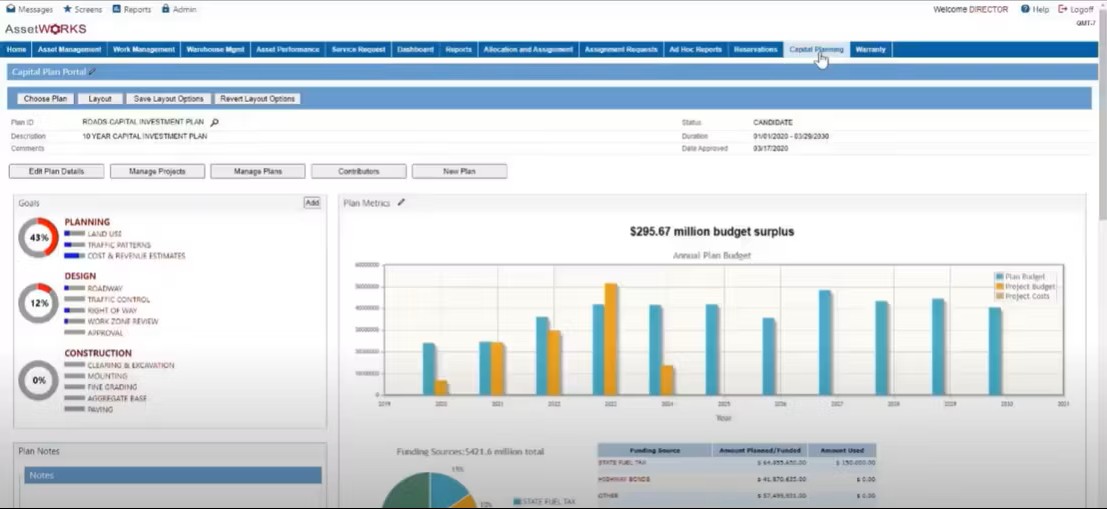Click Plan Budget legend swatch

1000,277
